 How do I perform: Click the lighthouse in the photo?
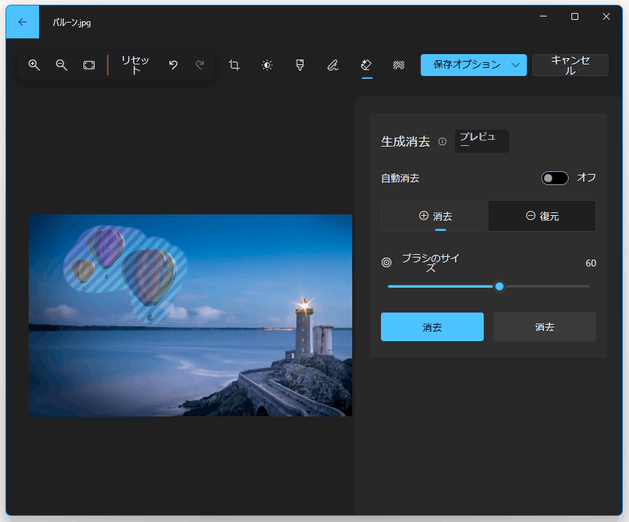tap(304, 329)
